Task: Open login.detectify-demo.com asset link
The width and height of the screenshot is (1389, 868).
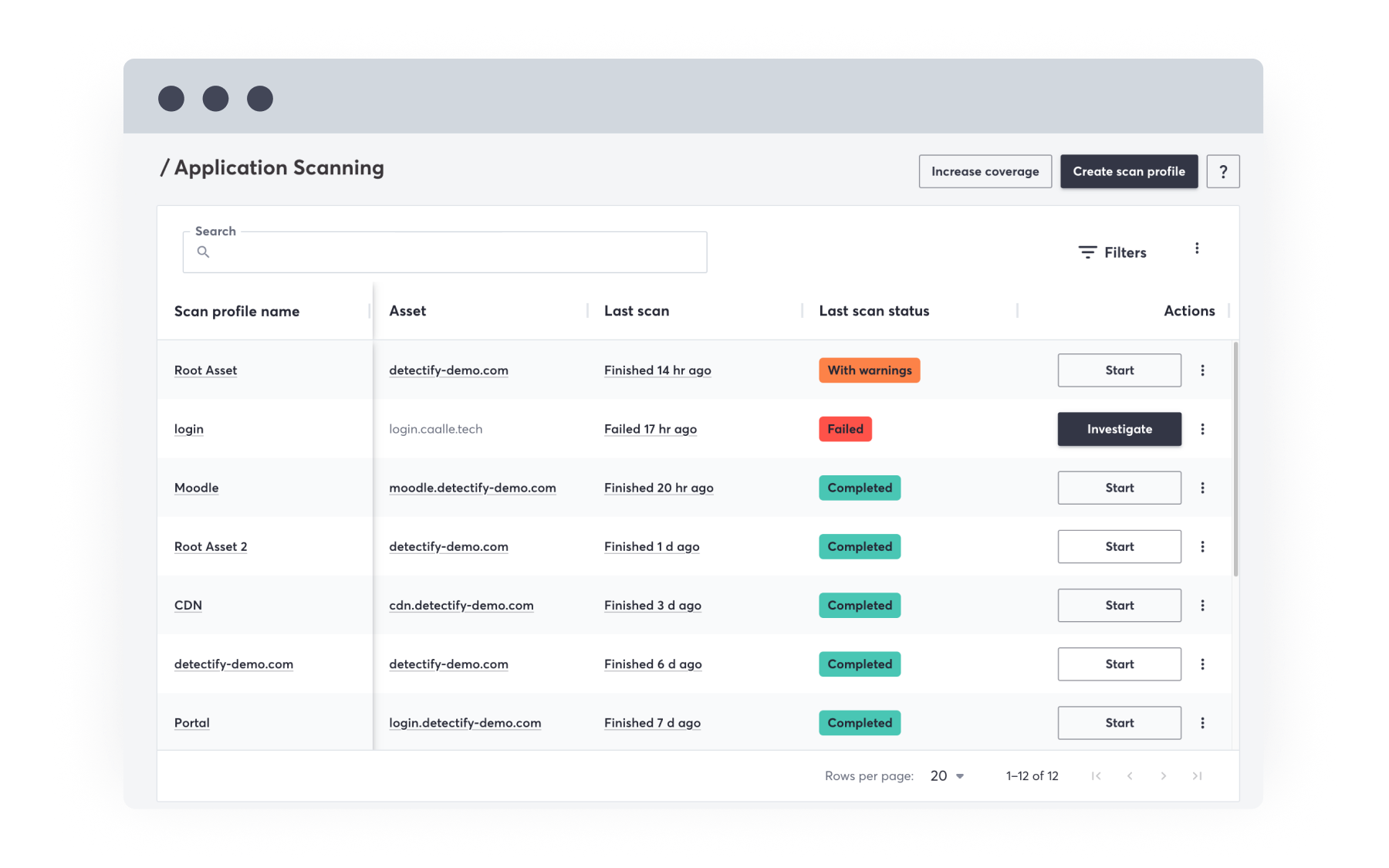Action: click(465, 723)
